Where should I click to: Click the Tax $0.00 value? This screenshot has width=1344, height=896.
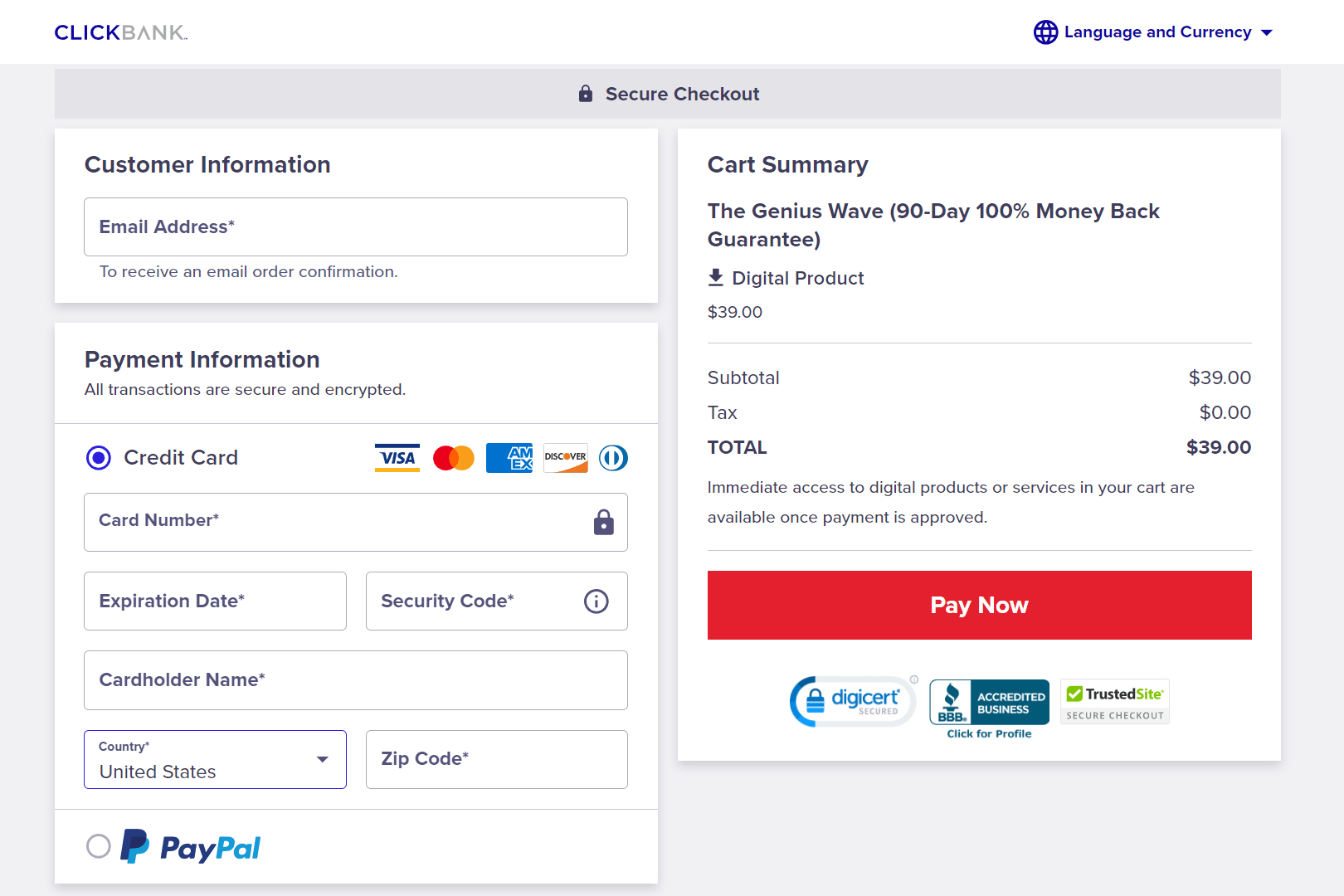pyautogui.click(x=1225, y=412)
